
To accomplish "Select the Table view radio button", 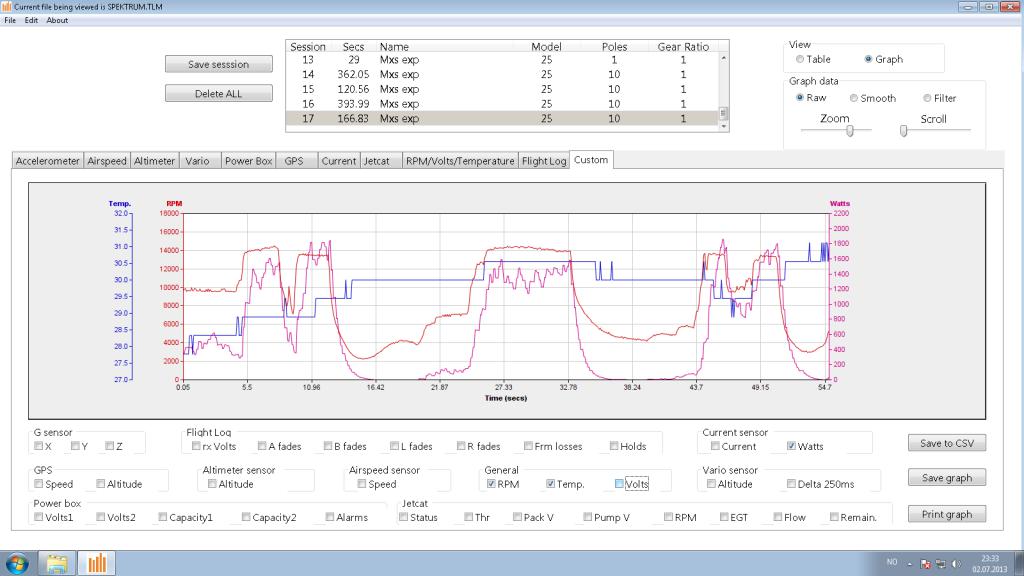I will pos(800,59).
